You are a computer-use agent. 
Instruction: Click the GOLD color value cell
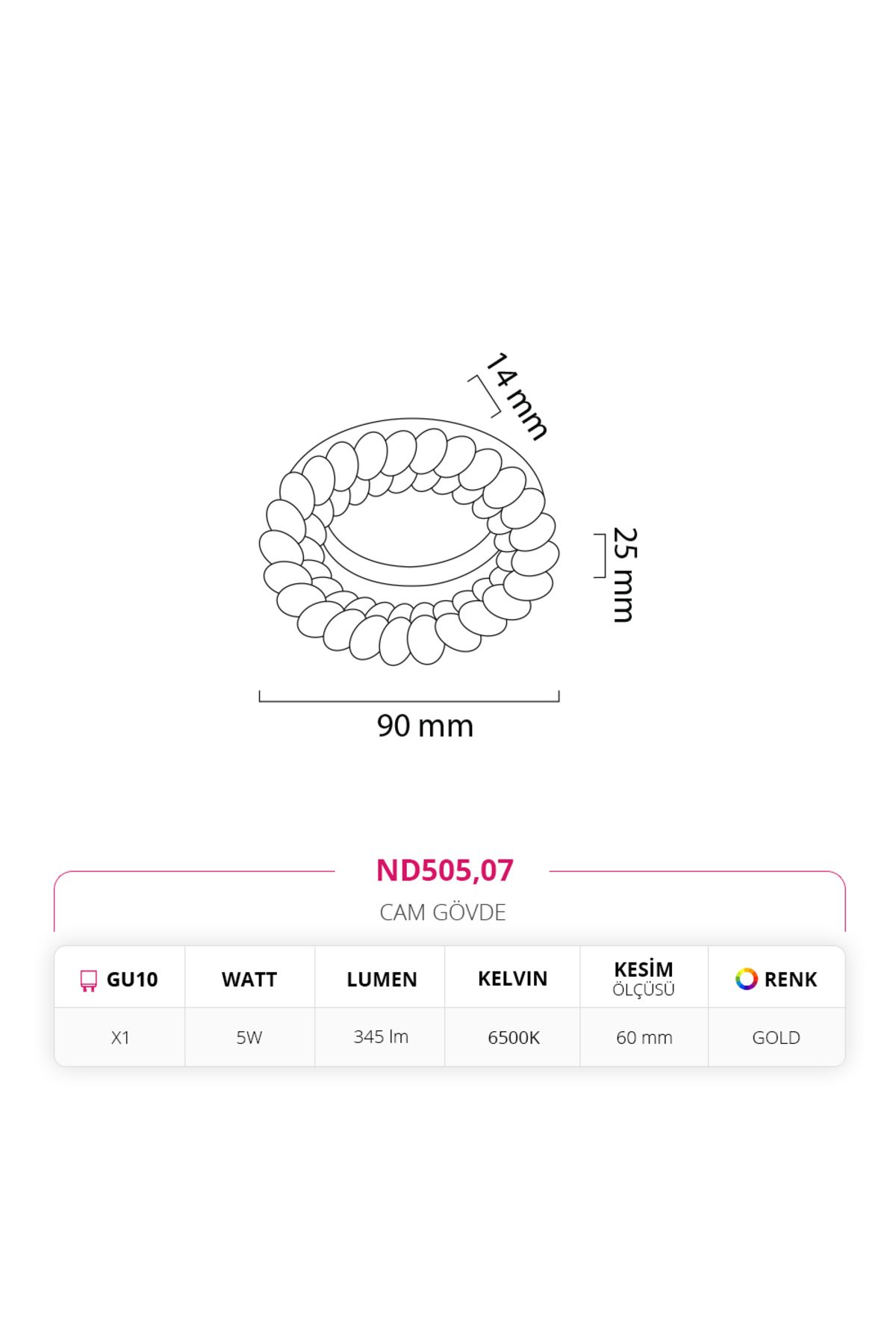point(777,1037)
